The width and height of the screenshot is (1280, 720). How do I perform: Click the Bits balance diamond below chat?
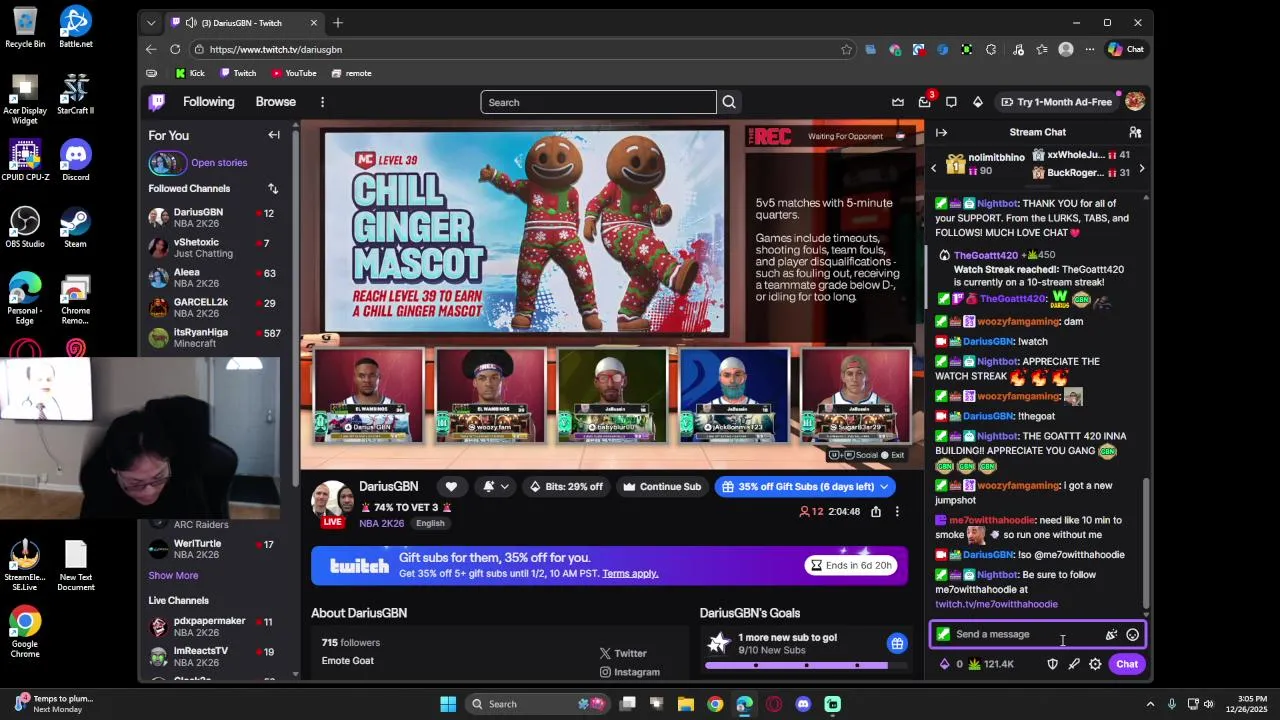click(x=950, y=664)
